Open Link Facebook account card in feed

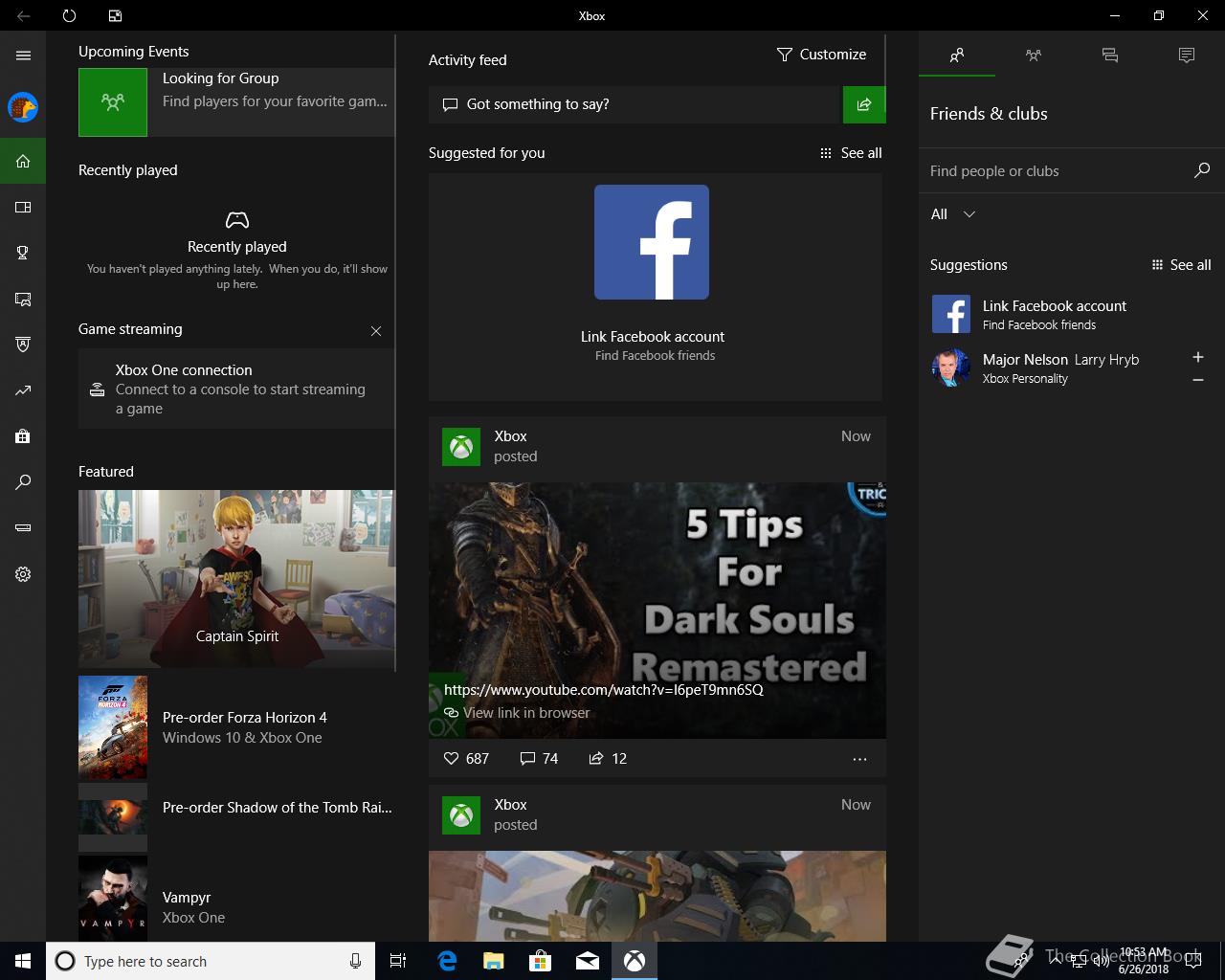656,287
